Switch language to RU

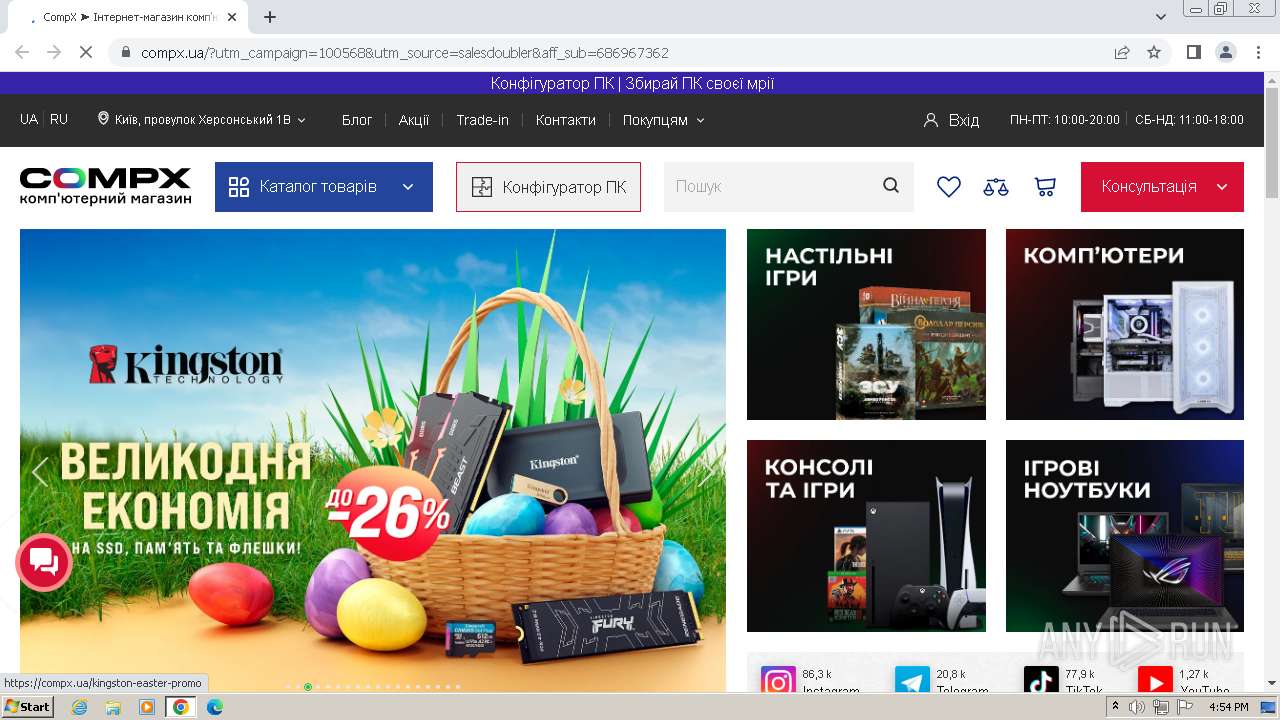(59, 119)
